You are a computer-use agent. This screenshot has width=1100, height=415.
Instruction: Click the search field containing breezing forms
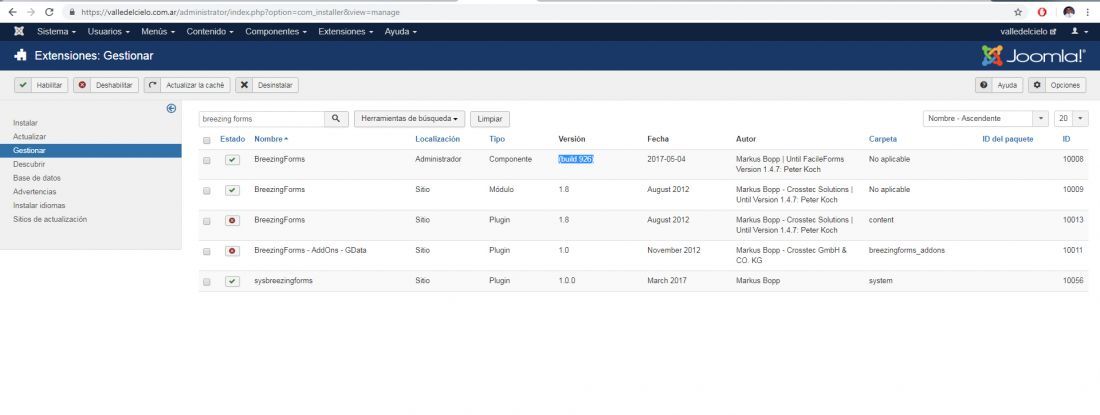point(262,118)
